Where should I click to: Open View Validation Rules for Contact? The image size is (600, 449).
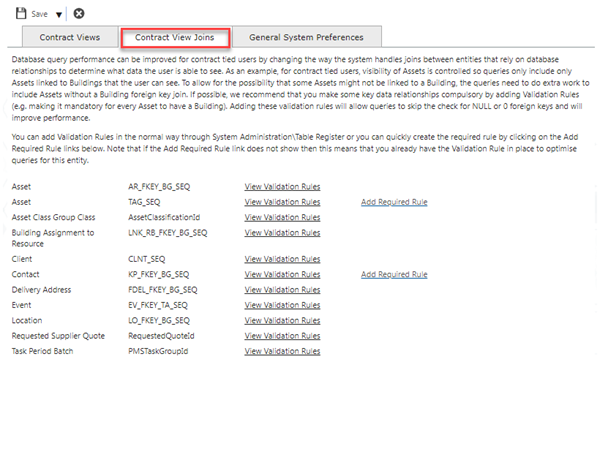[282, 273]
